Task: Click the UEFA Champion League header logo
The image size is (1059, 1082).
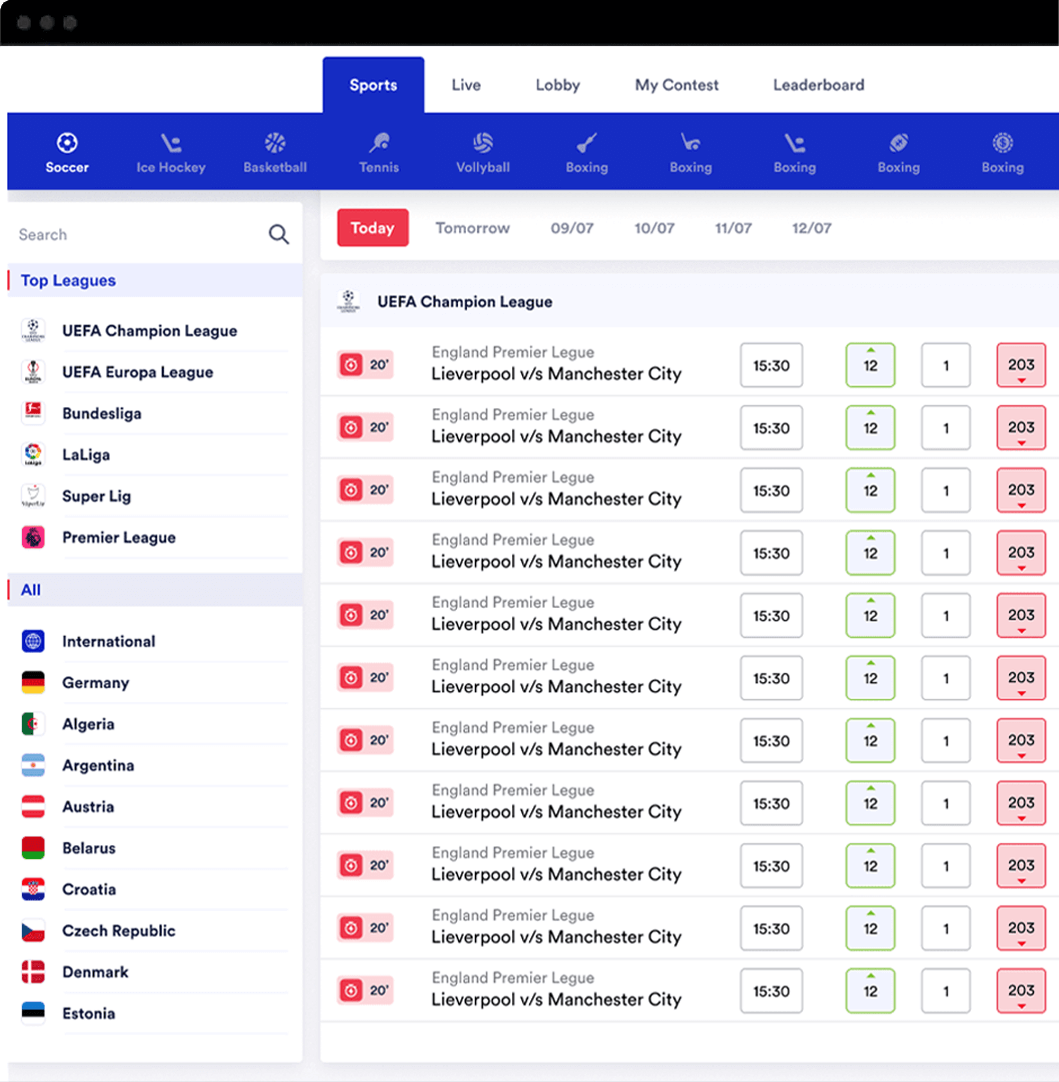Action: 348,301
